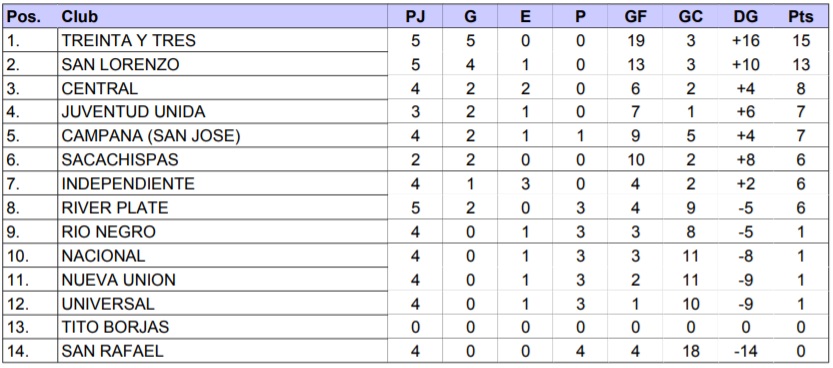Select the INDEPENDIENTE club cell
Screen dimensions: 833x368
[x=222, y=184]
